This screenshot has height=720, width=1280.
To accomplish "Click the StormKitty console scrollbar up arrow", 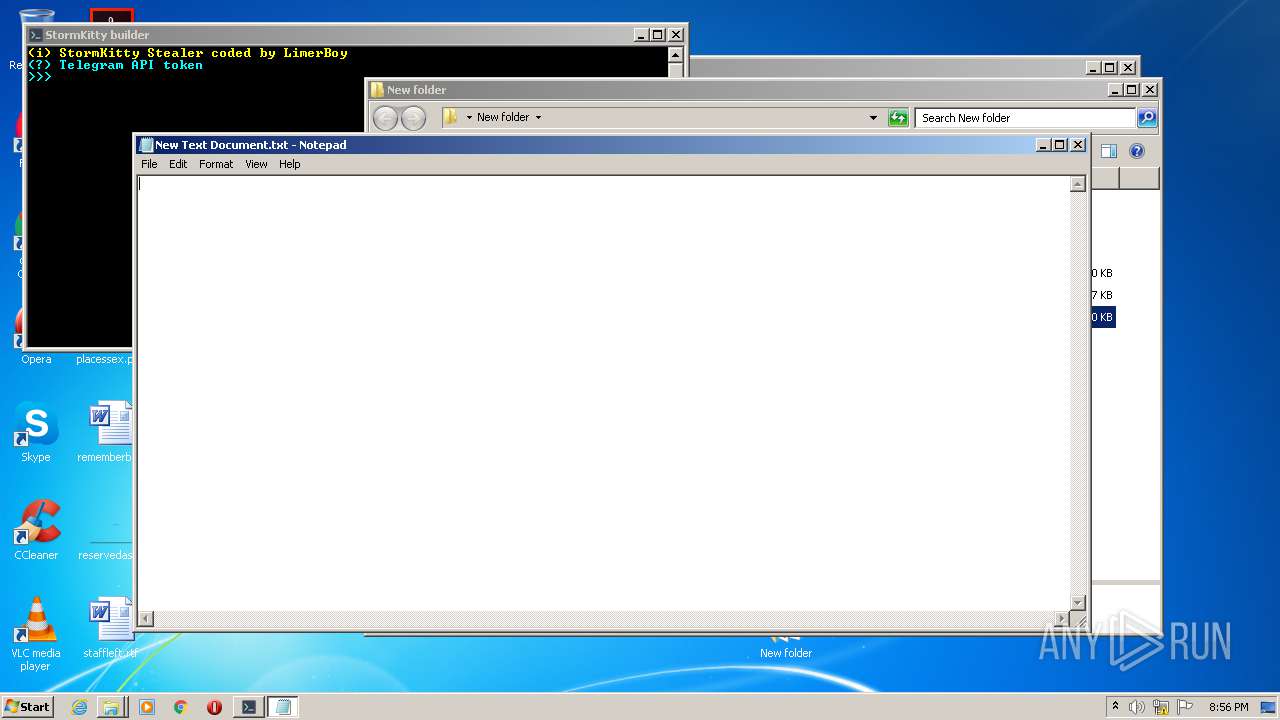I will point(676,55).
